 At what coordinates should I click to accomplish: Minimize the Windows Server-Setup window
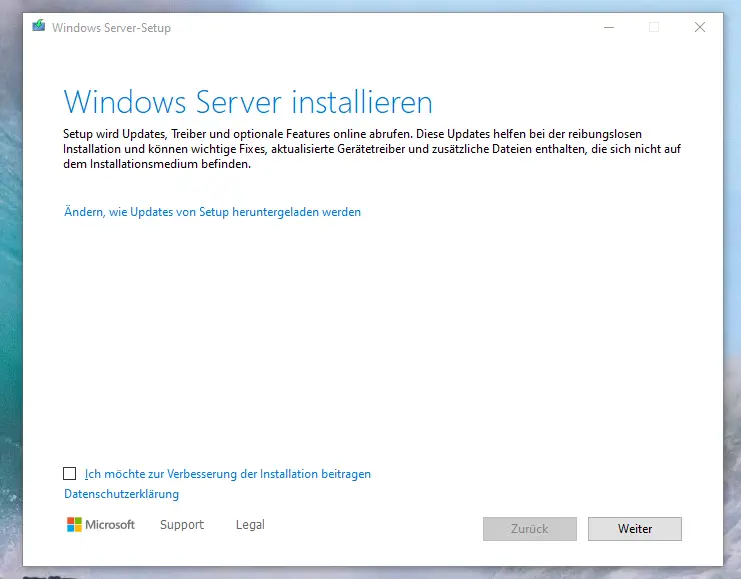609,27
